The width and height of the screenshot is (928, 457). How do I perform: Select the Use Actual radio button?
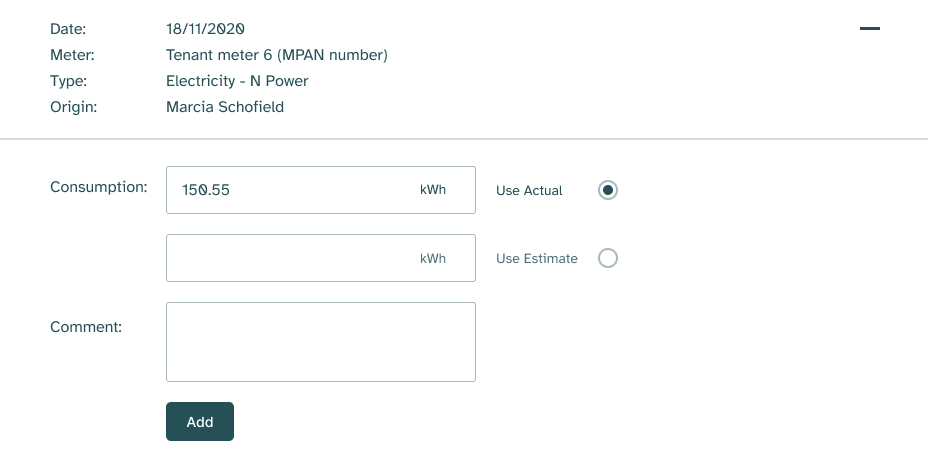click(x=608, y=190)
